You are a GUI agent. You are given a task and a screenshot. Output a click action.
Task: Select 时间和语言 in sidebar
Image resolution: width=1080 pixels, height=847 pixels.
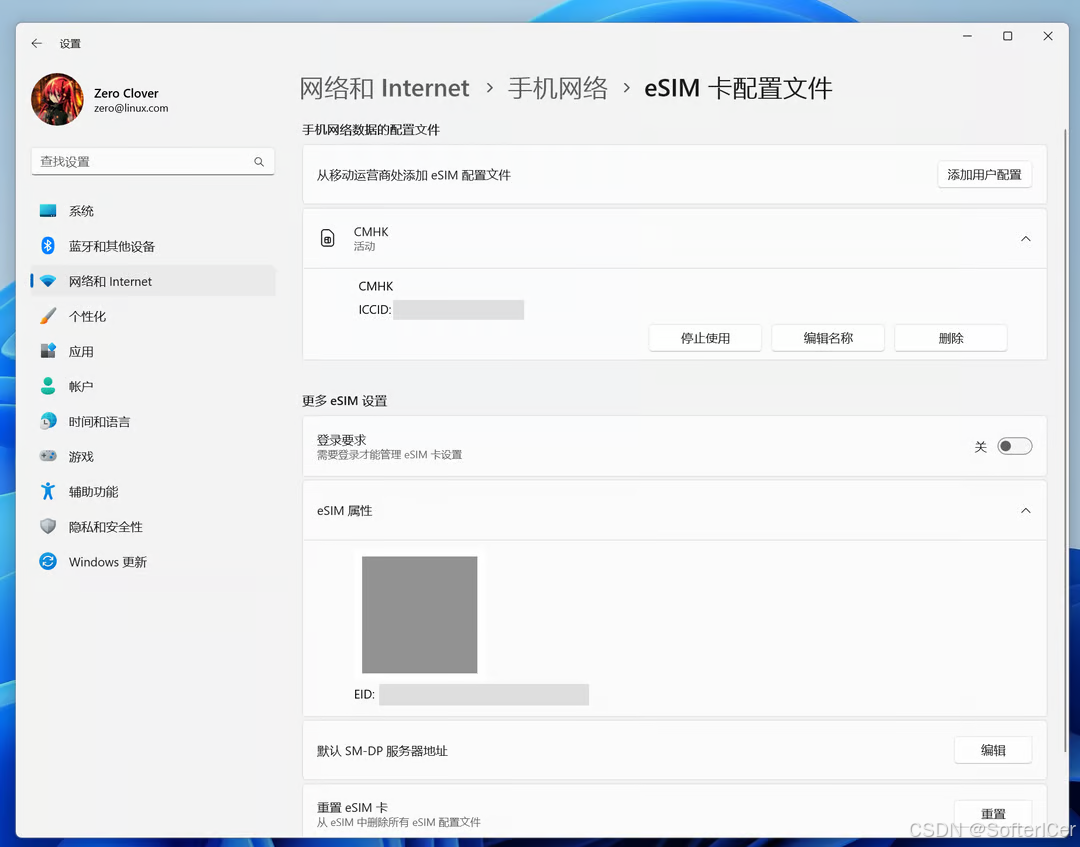click(153, 421)
